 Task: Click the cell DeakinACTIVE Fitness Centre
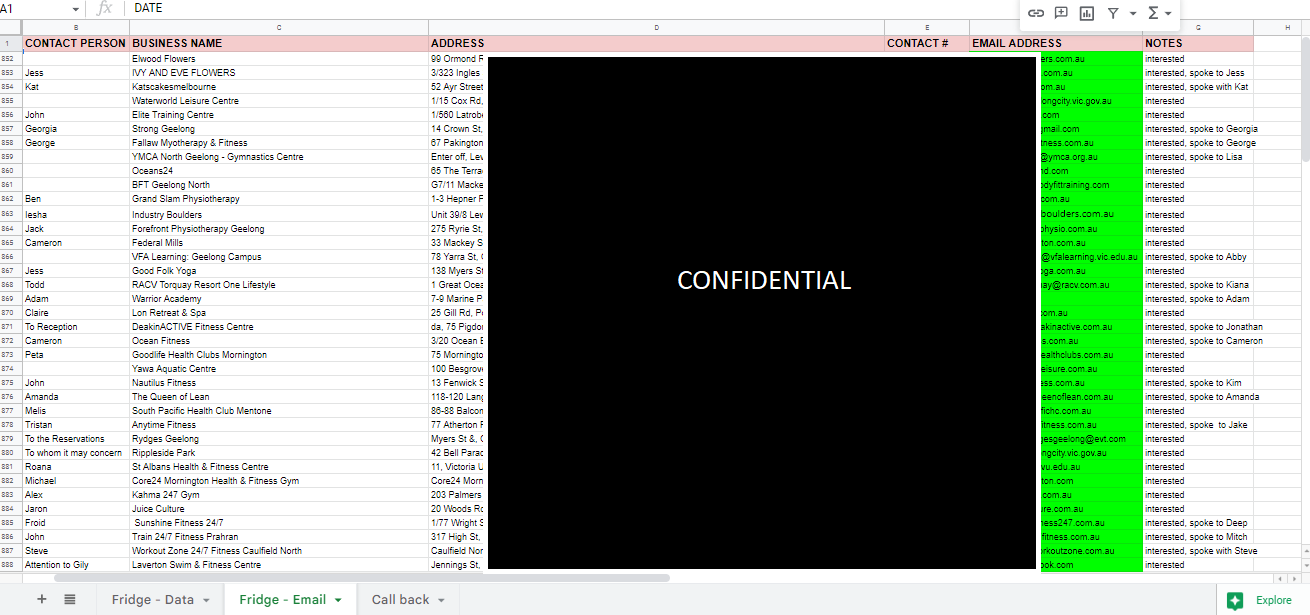point(279,327)
